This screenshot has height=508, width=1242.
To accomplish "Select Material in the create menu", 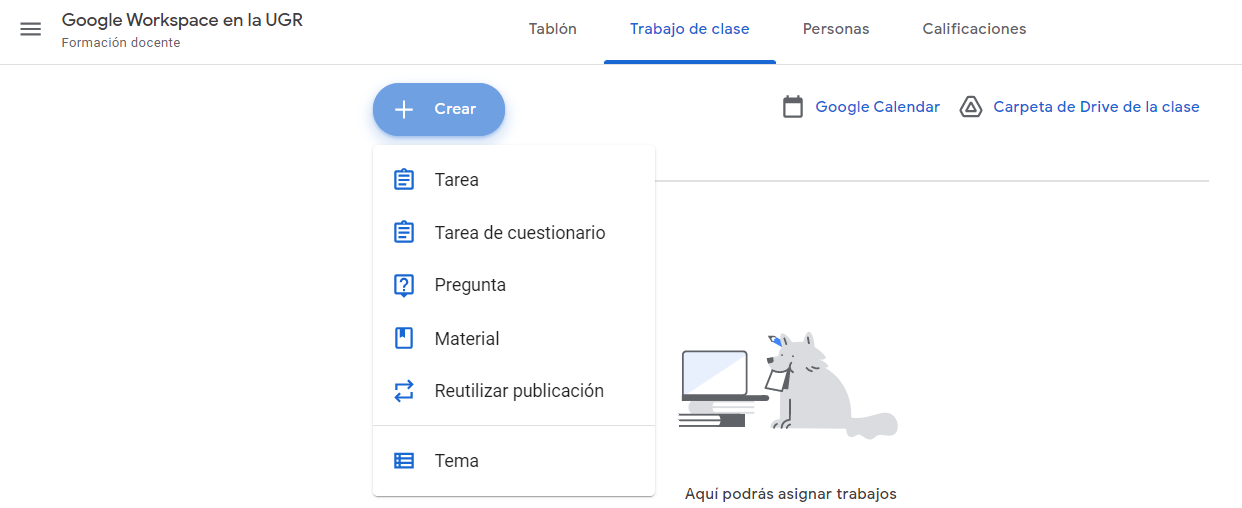I will pyautogui.click(x=514, y=338).
